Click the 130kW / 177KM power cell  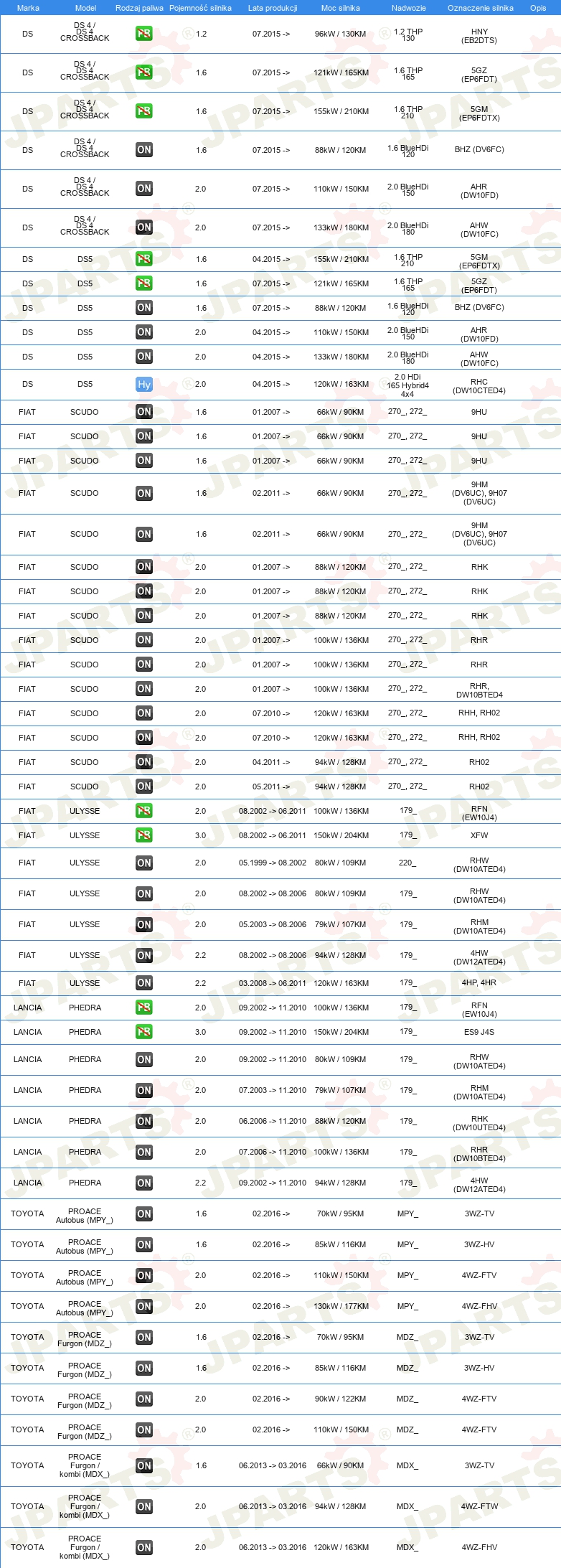pos(341,1307)
